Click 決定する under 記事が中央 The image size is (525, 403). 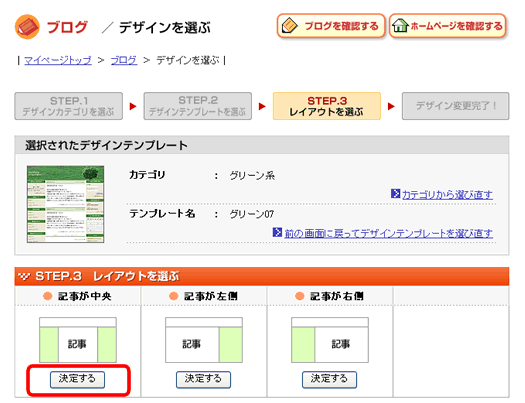click(77, 380)
